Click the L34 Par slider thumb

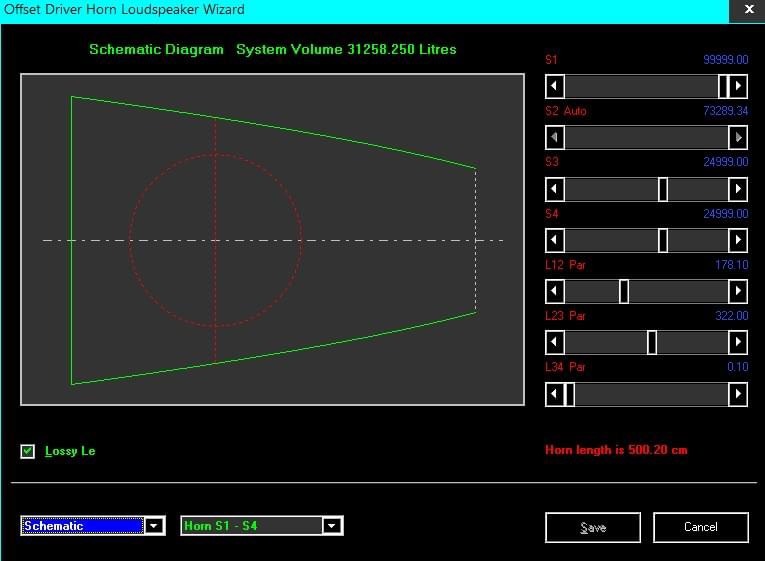[569, 394]
